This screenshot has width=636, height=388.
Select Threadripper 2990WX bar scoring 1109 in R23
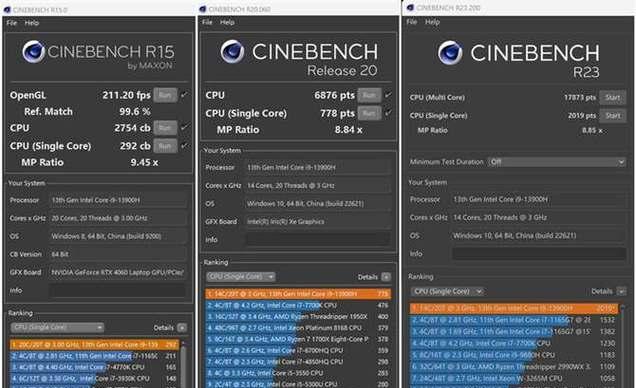click(x=514, y=366)
